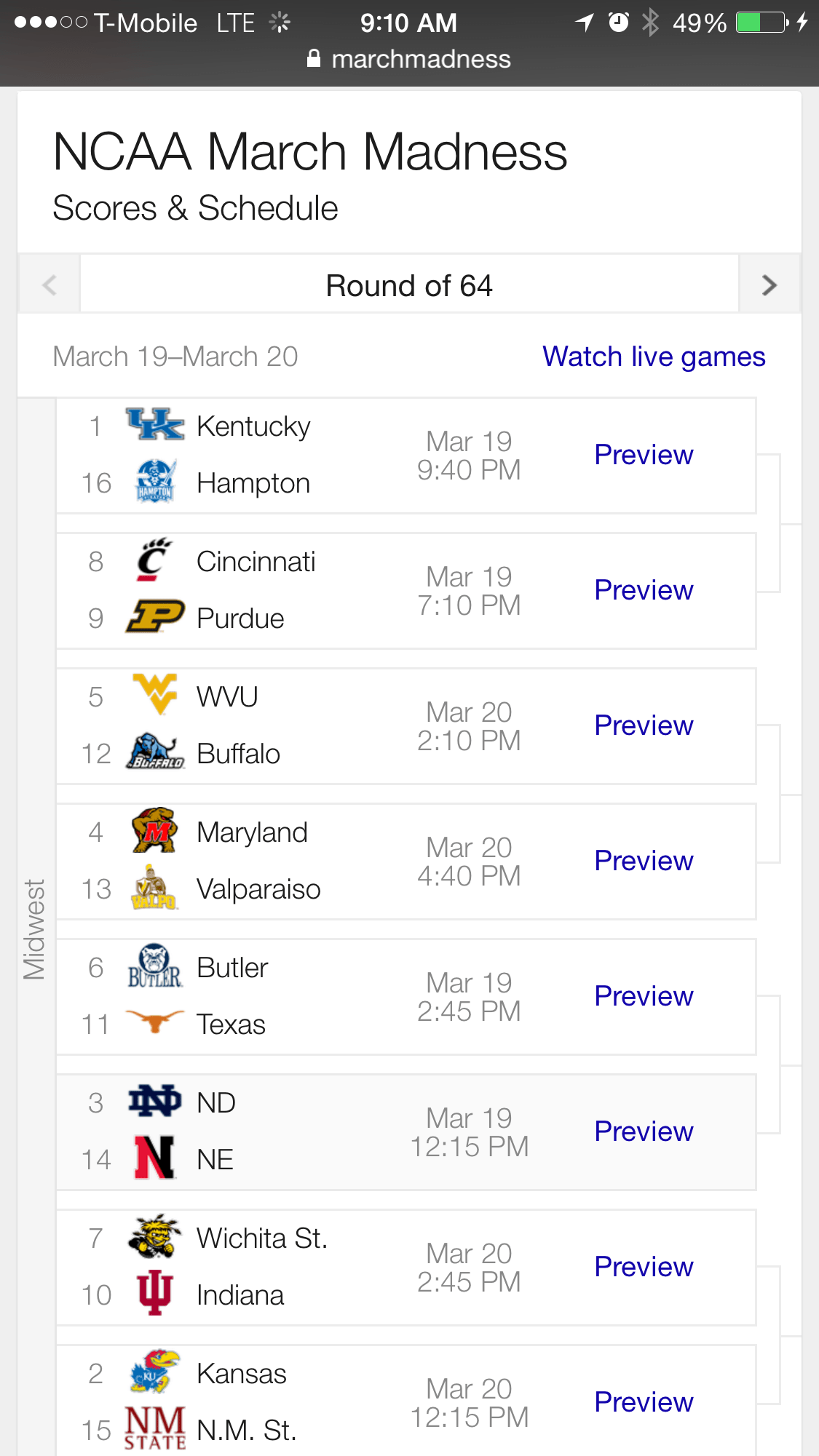
Task: Tap the Indiana IU logo
Action: pos(155,1293)
